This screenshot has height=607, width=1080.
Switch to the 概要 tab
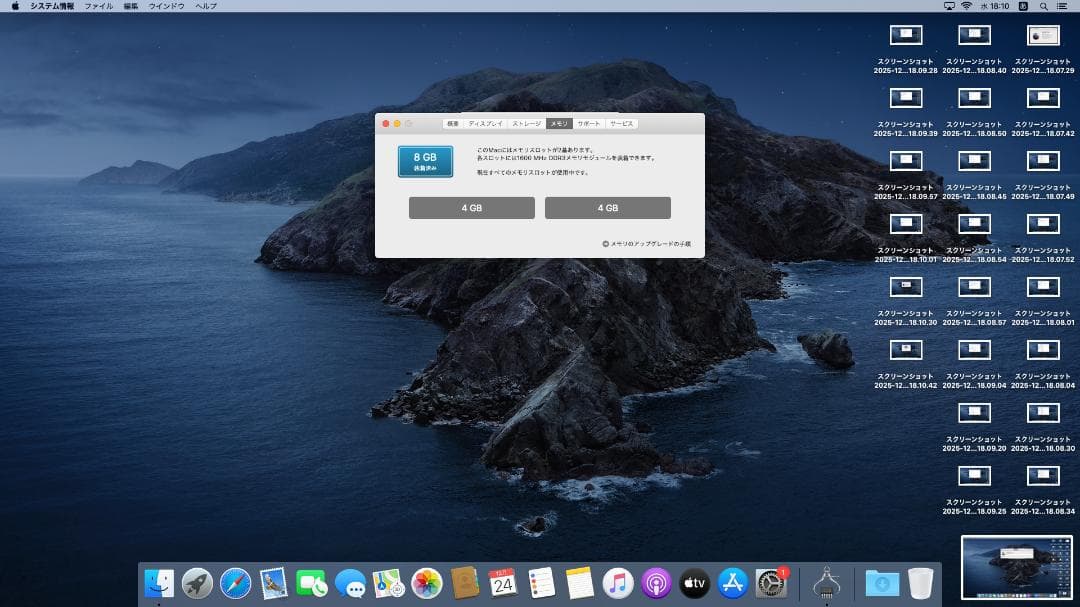[x=453, y=124]
